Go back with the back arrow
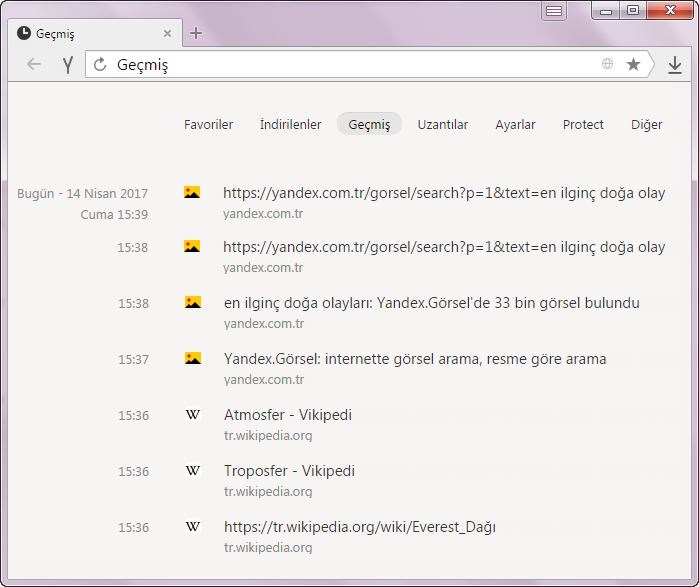The height and width of the screenshot is (587, 699). coord(34,65)
